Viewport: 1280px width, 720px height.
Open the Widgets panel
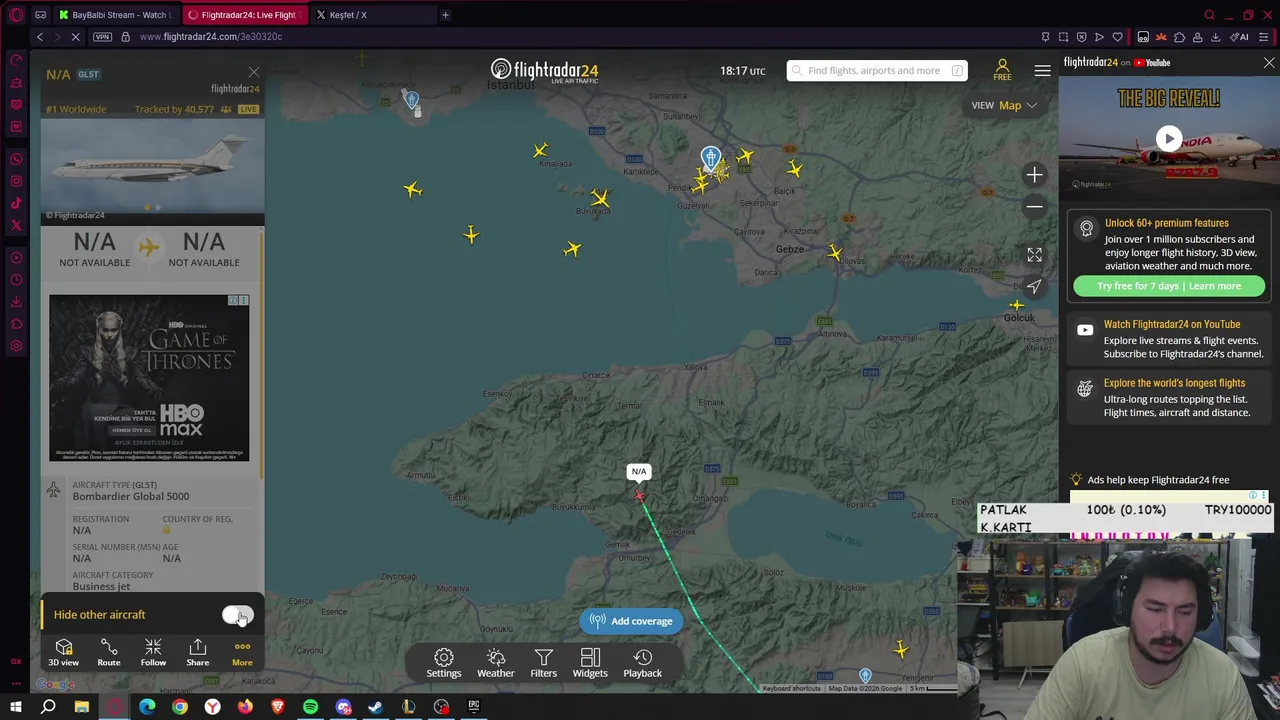pos(590,662)
